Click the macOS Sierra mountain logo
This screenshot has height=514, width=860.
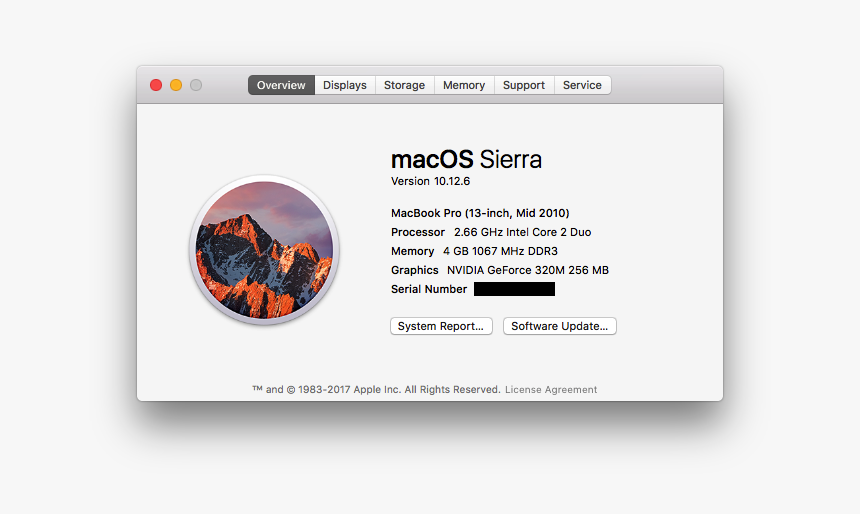click(x=264, y=250)
